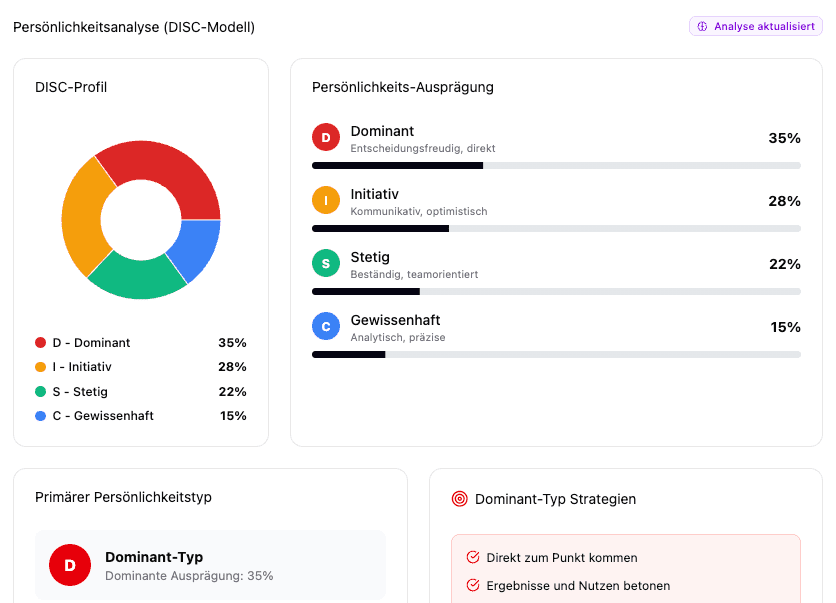Click the blue C circle icon beside Gewissenhaft

326,326
